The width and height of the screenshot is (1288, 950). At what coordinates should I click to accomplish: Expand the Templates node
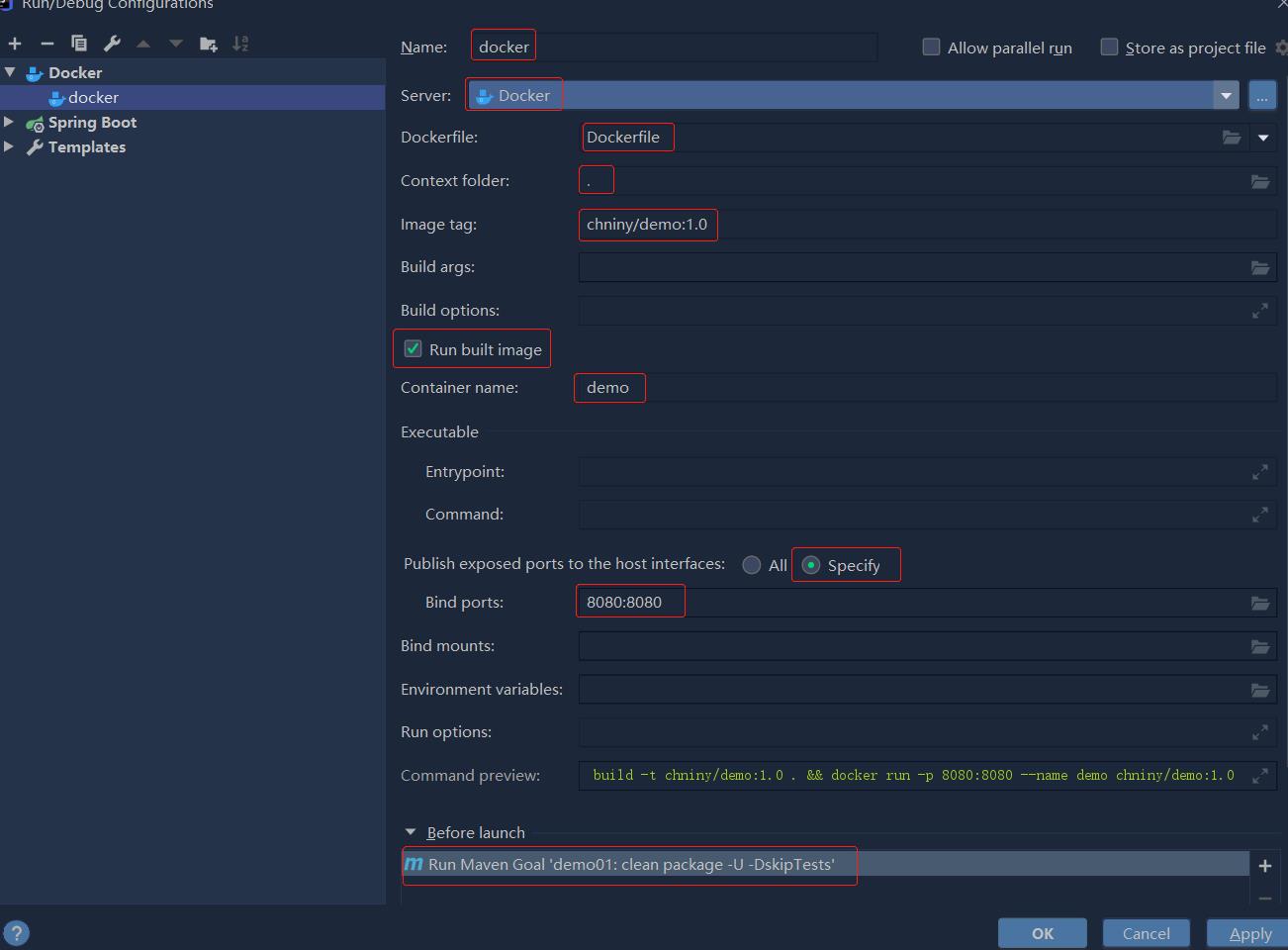pyautogui.click(x=9, y=146)
